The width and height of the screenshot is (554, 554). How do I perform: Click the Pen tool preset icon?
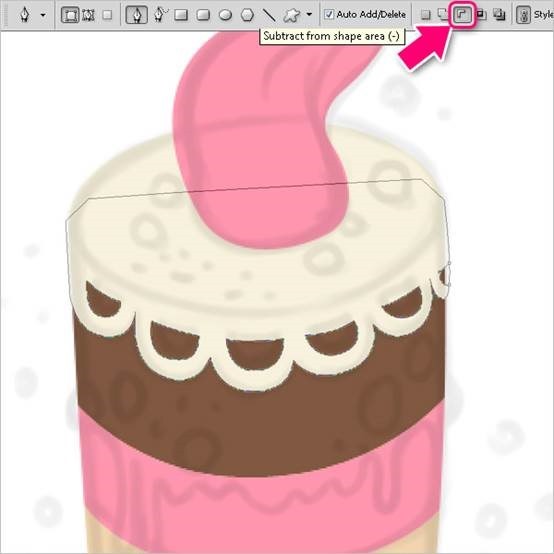[25, 15]
